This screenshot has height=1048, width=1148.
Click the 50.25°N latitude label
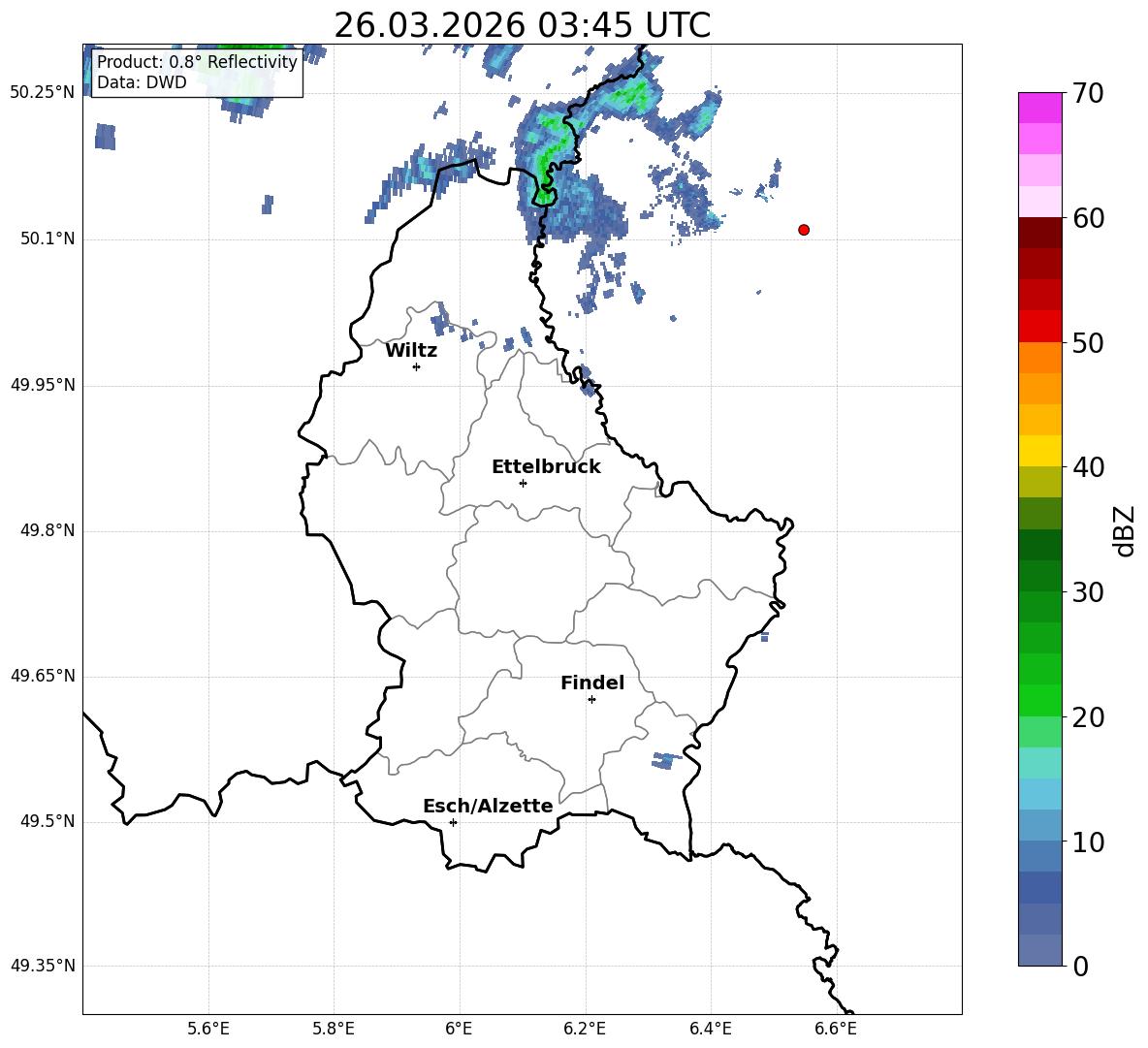click(x=43, y=93)
